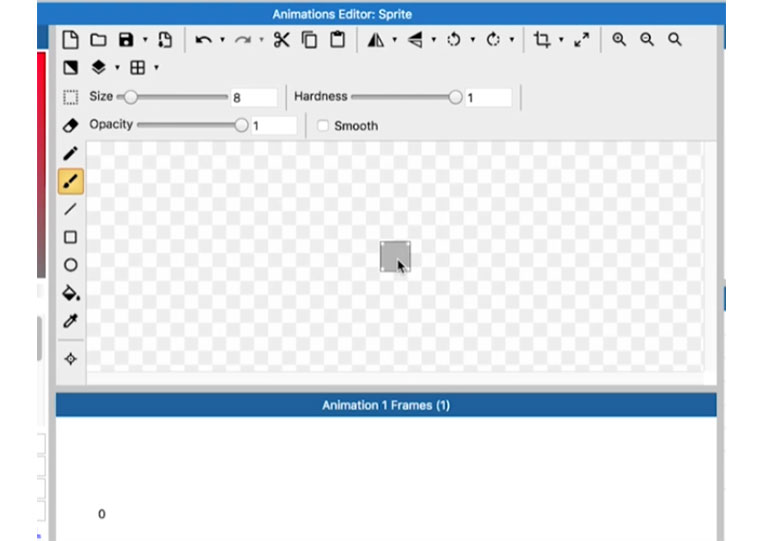
Task: Select the Eraser tool
Action: [71, 126]
